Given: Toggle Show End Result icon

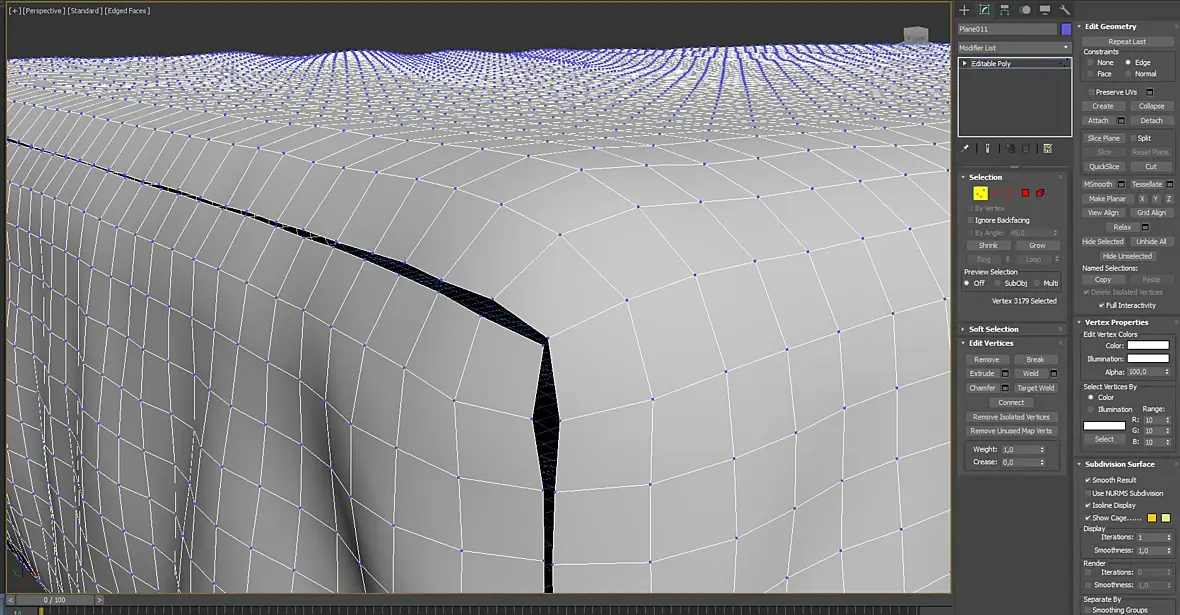Looking at the screenshot, I should click(987, 148).
